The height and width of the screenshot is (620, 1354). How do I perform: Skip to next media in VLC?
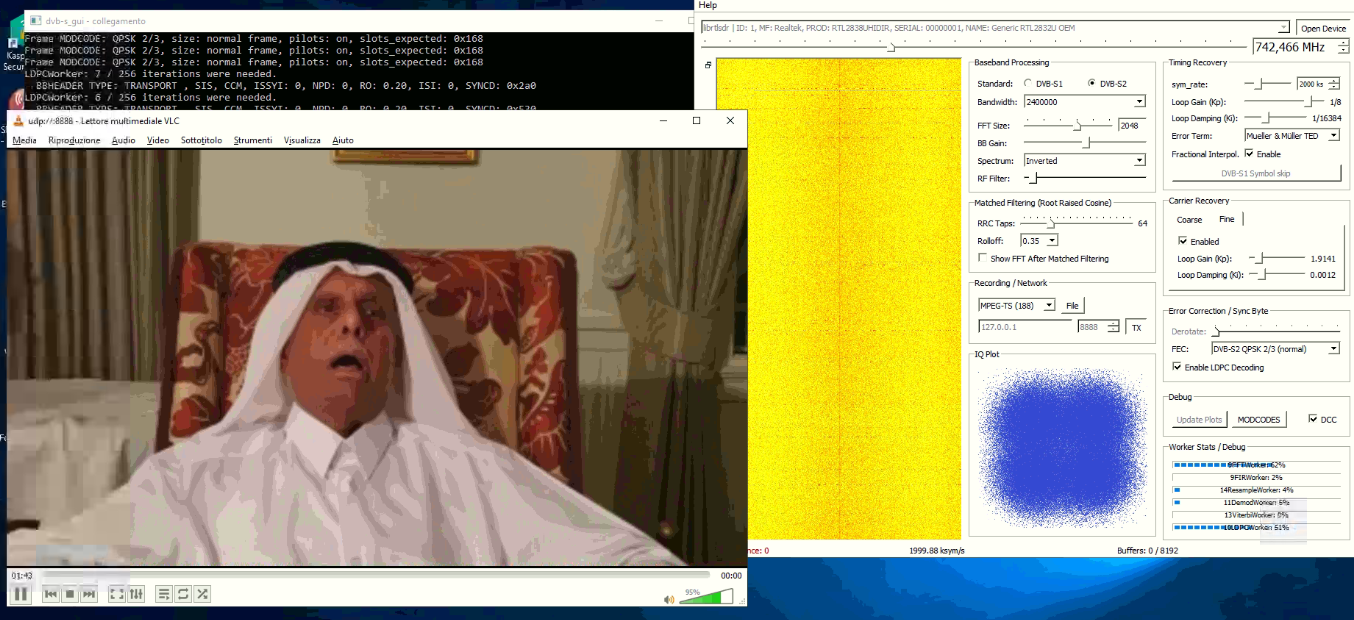[x=89, y=594]
